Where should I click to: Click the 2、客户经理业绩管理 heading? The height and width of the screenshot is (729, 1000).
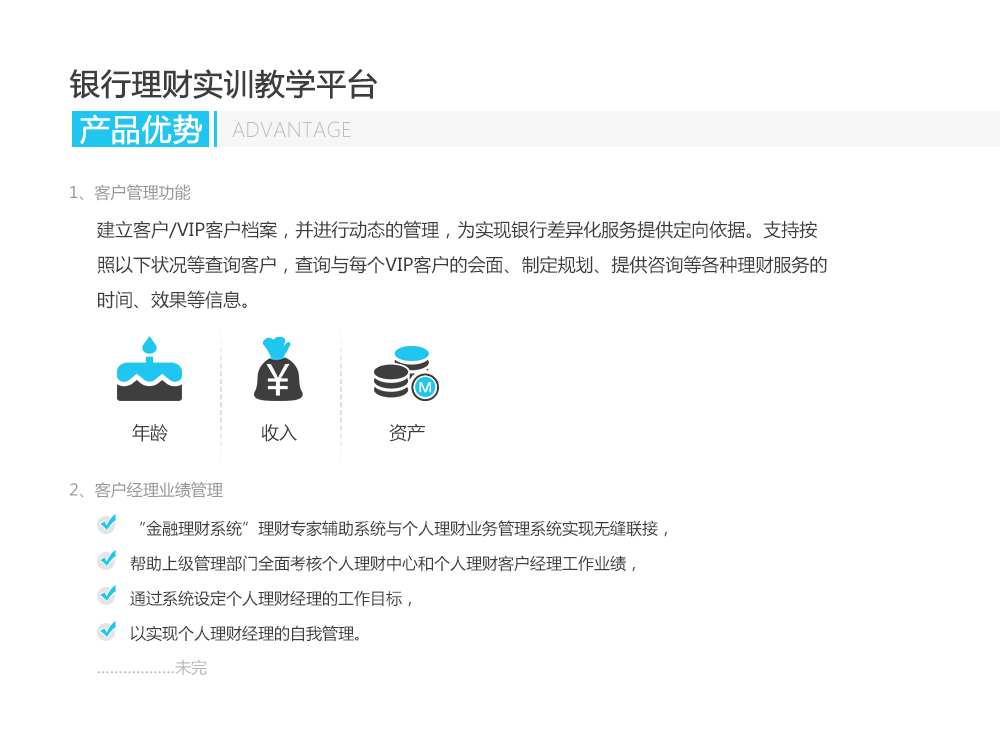(146, 490)
